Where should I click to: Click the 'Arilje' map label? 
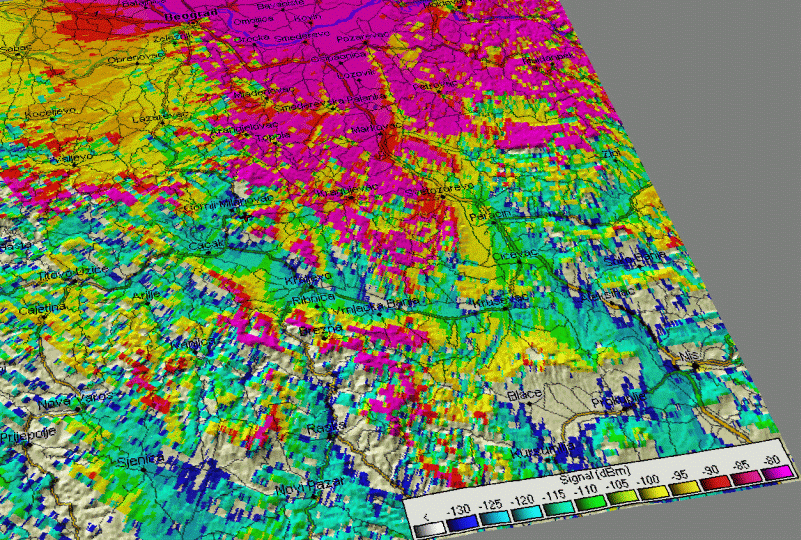point(146,295)
